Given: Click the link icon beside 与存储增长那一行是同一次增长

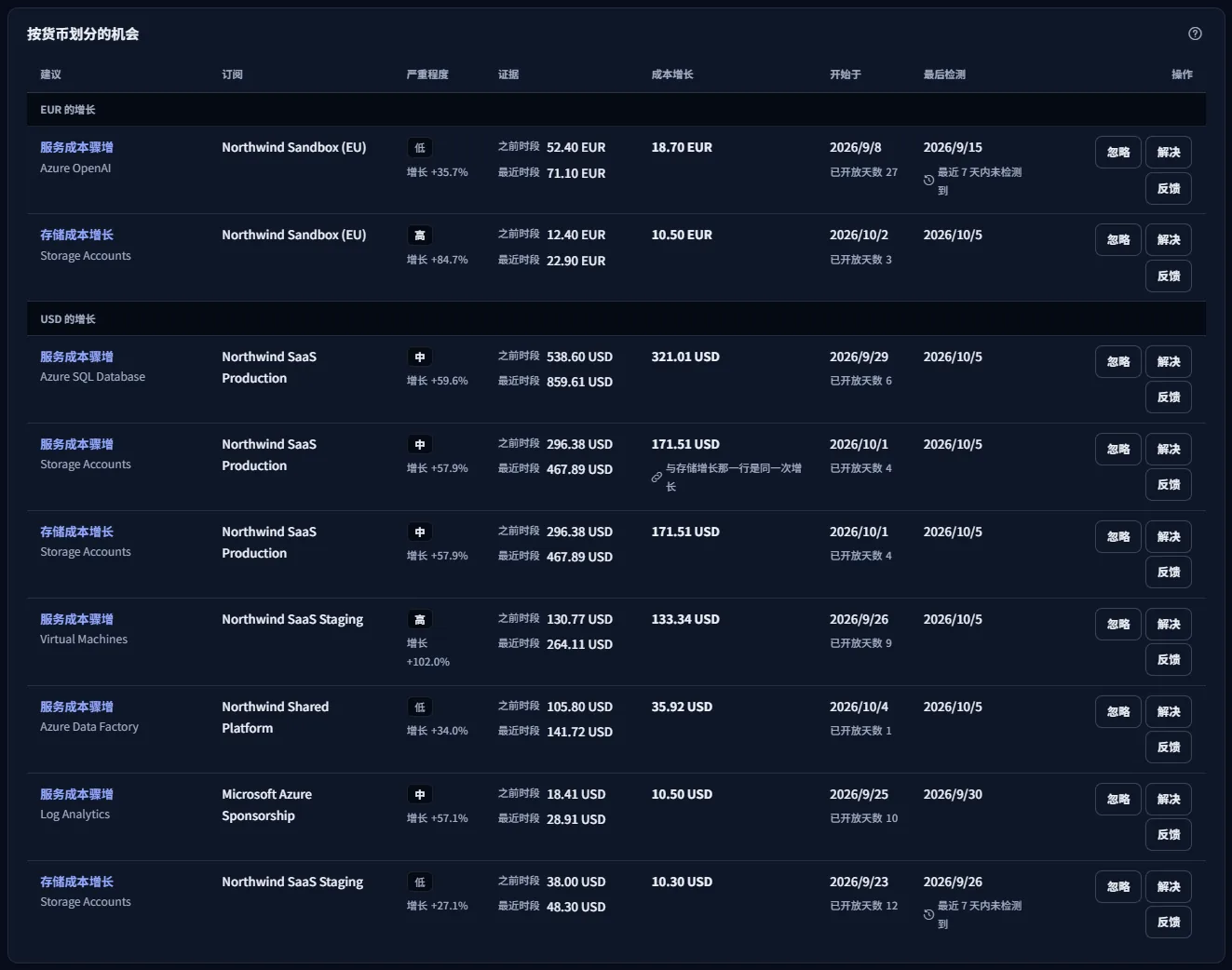Looking at the screenshot, I should click(x=657, y=478).
